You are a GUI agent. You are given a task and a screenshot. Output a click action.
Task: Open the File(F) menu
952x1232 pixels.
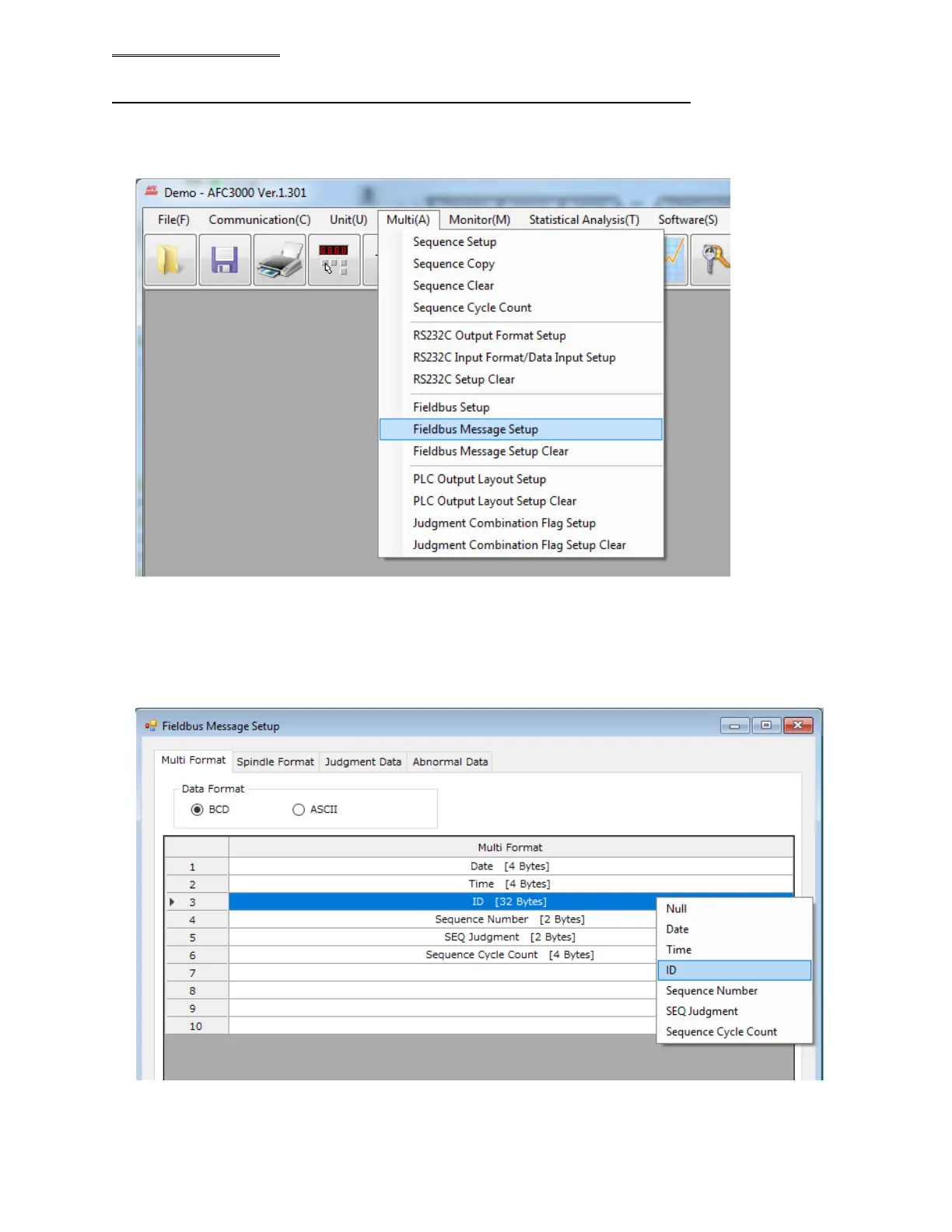pos(173,220)
